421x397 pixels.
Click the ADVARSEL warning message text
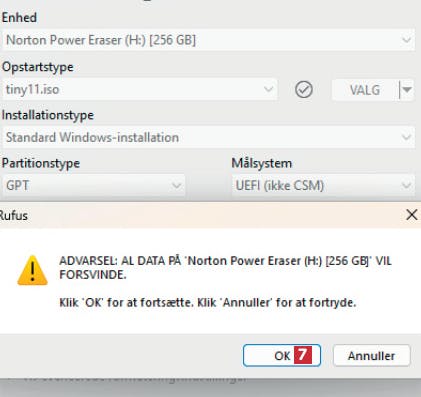tap(225, 268)
